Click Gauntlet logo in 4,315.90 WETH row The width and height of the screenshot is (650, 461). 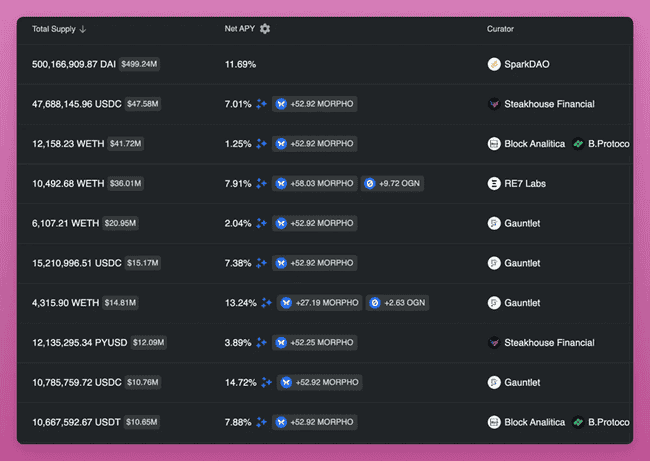494,303
